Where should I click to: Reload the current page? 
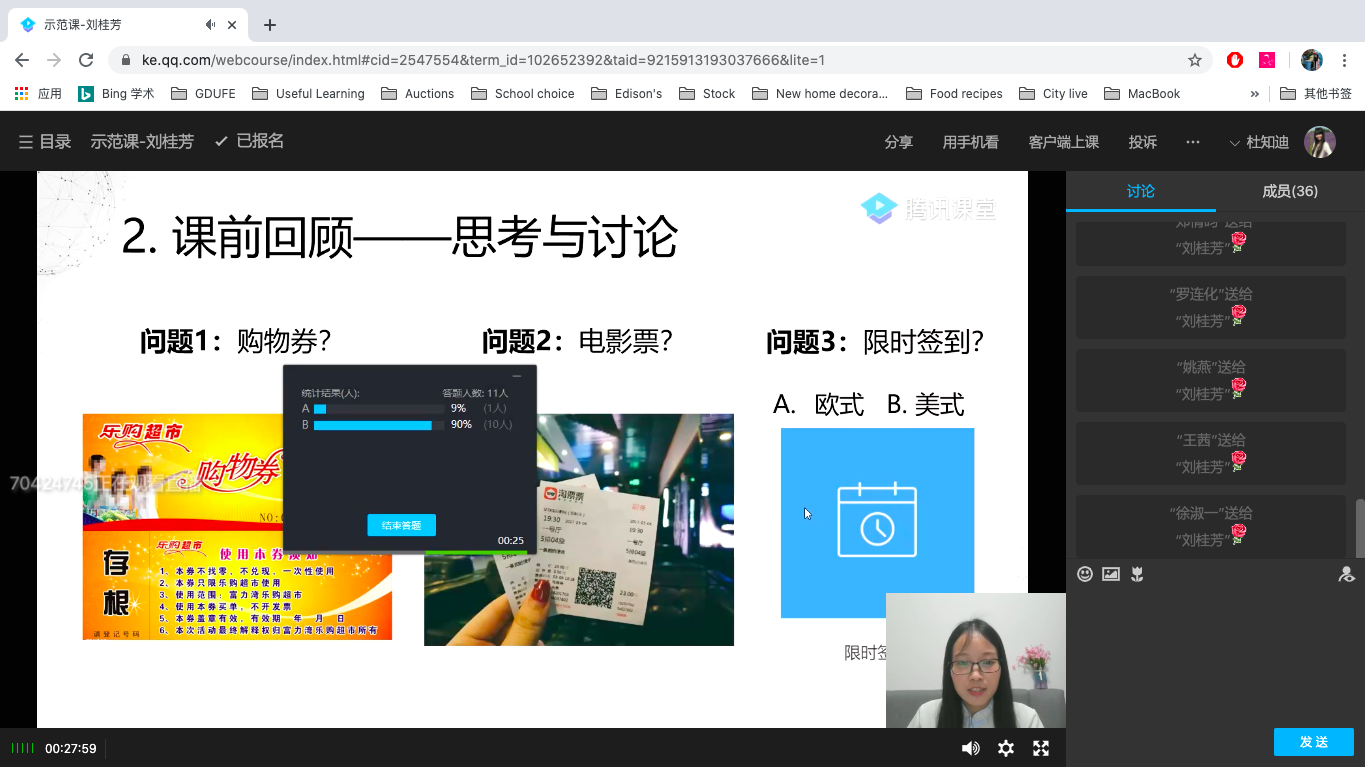(x=86, y=60)
